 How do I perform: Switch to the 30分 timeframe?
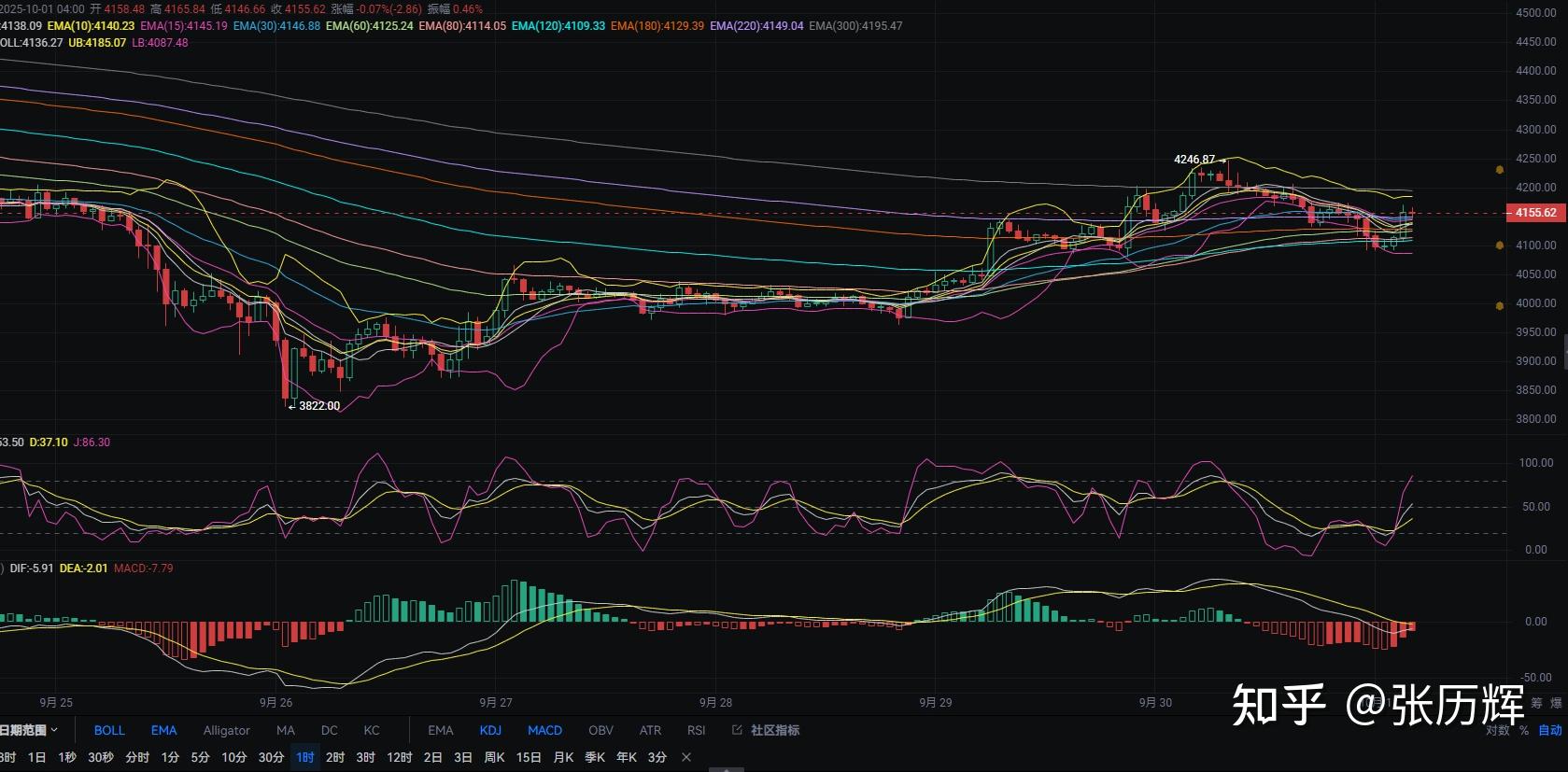(x=271, y=757)
